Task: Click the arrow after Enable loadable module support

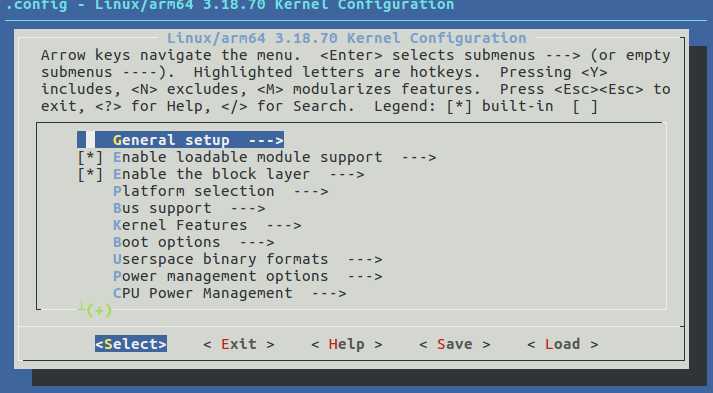Action: [419, 158]
